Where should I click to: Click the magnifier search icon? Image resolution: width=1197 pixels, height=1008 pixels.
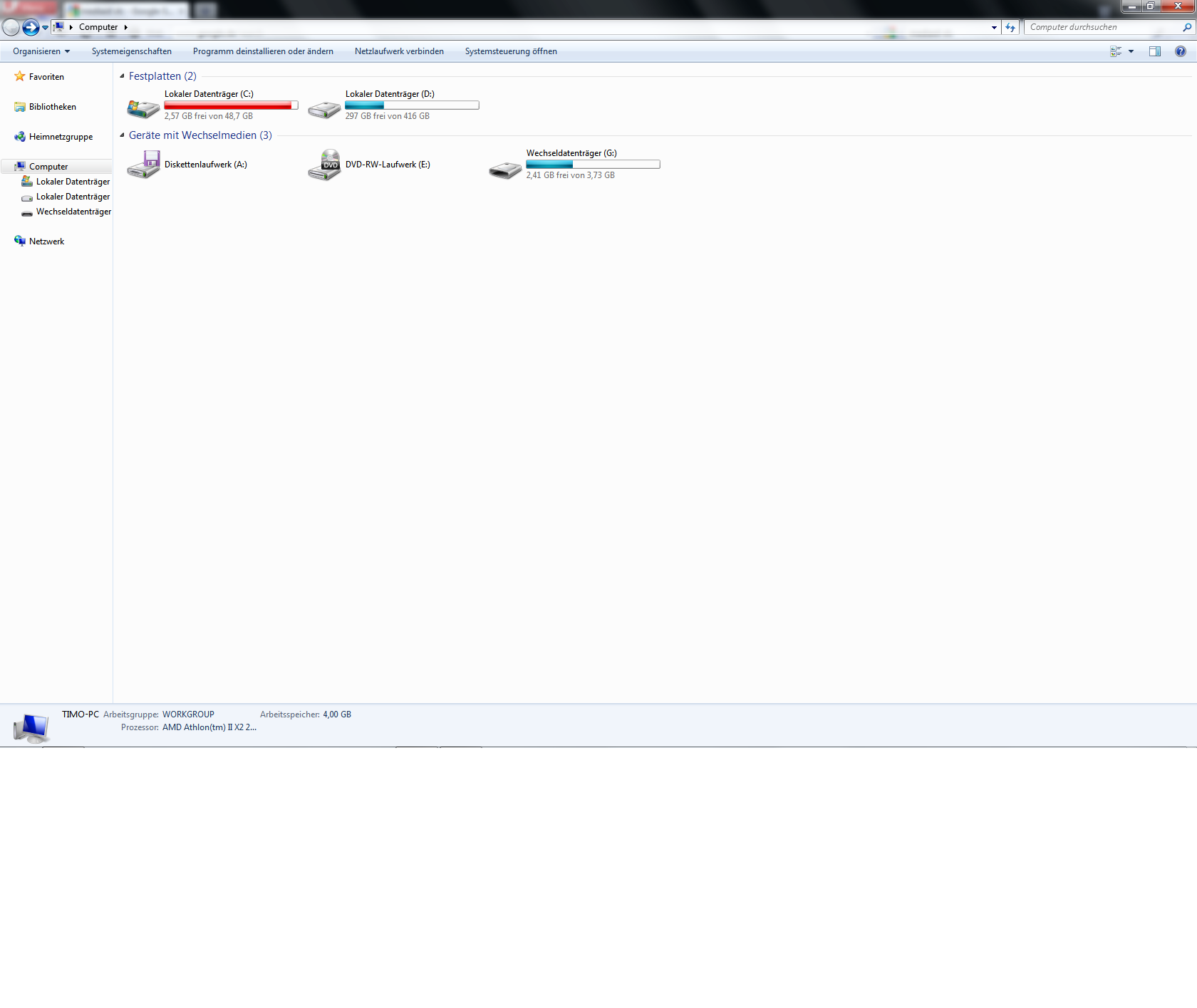[x=1187, y=27]
